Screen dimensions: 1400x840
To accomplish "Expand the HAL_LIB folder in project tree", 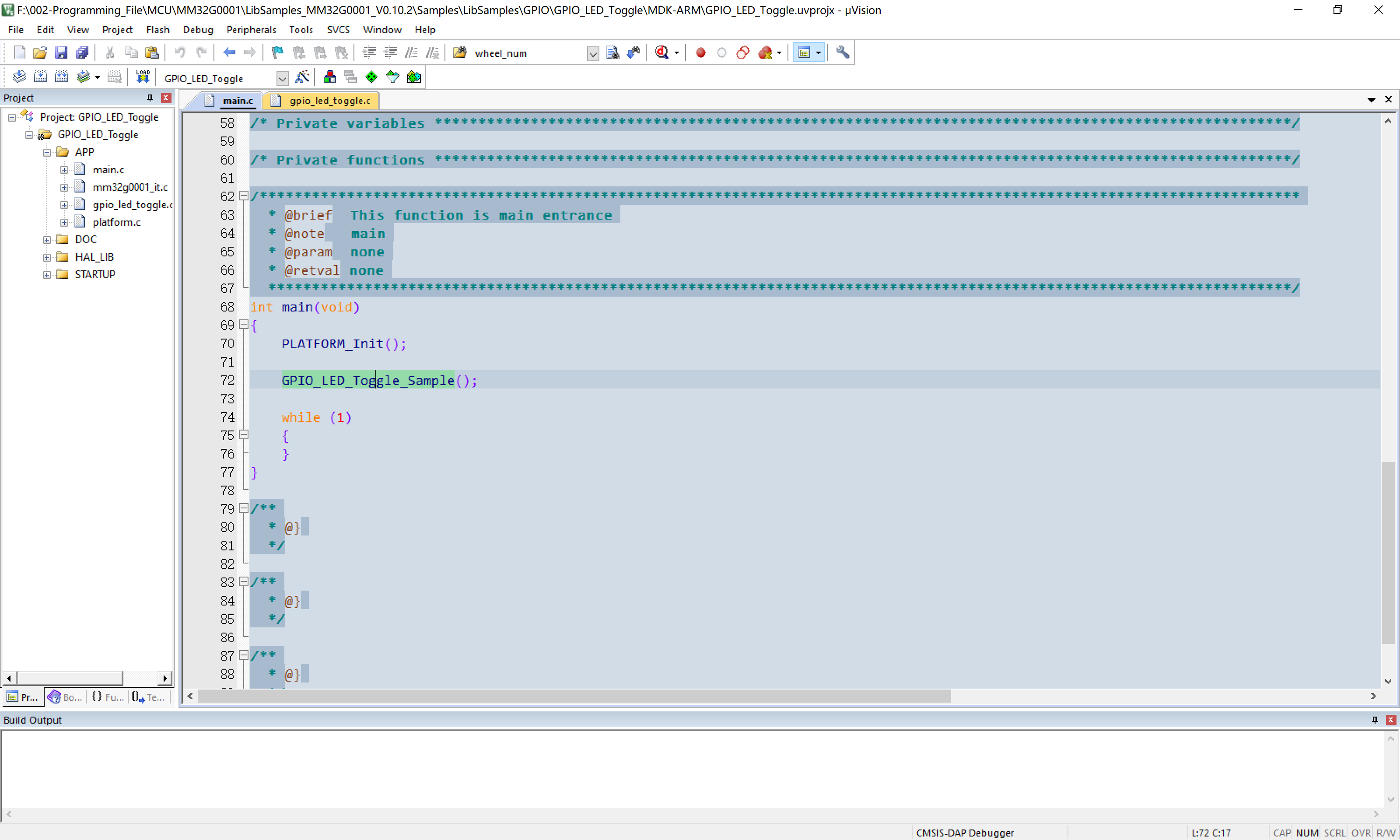I will coord(47,257).
